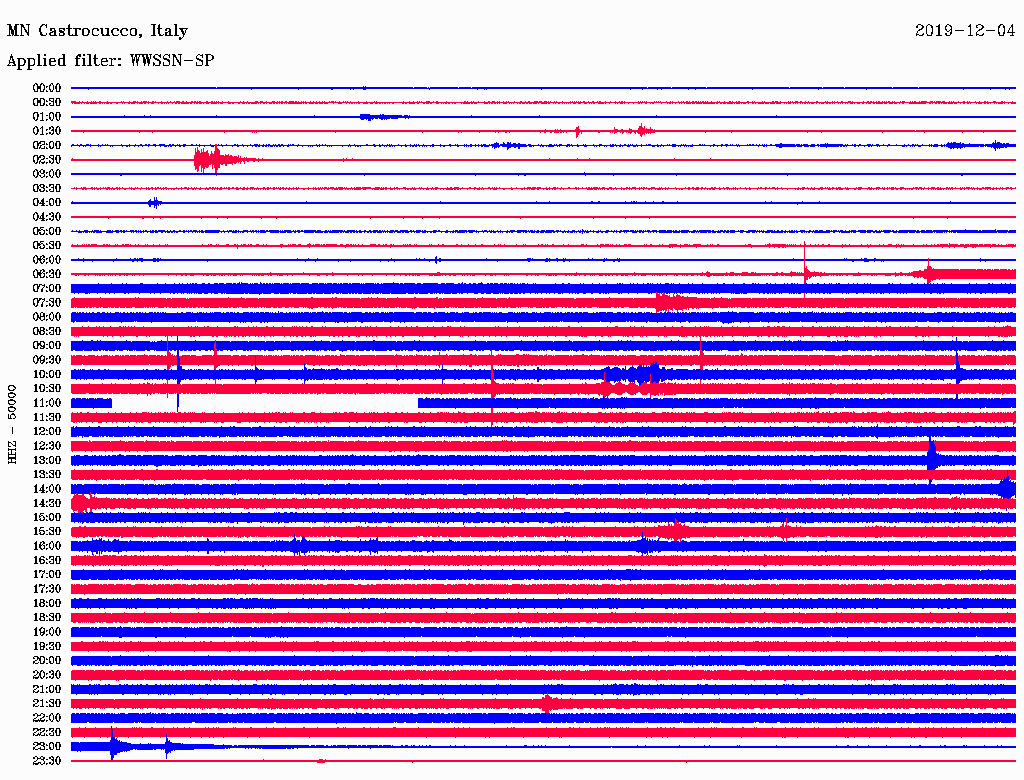Screen dimensions: 1024x780
Task: Click the date '2019-12-04'
Action: (965, 30)
